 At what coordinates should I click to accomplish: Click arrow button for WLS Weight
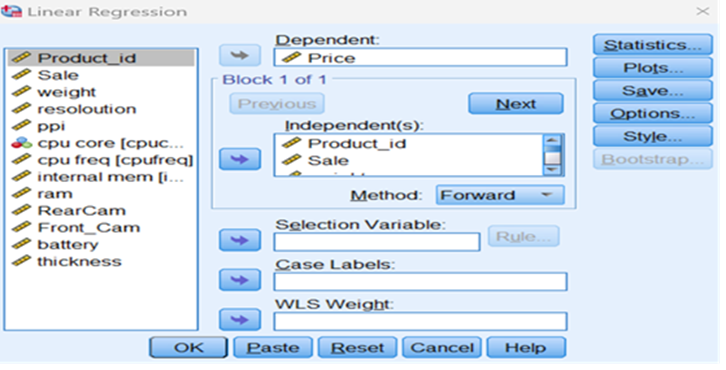tap(240, 320)
